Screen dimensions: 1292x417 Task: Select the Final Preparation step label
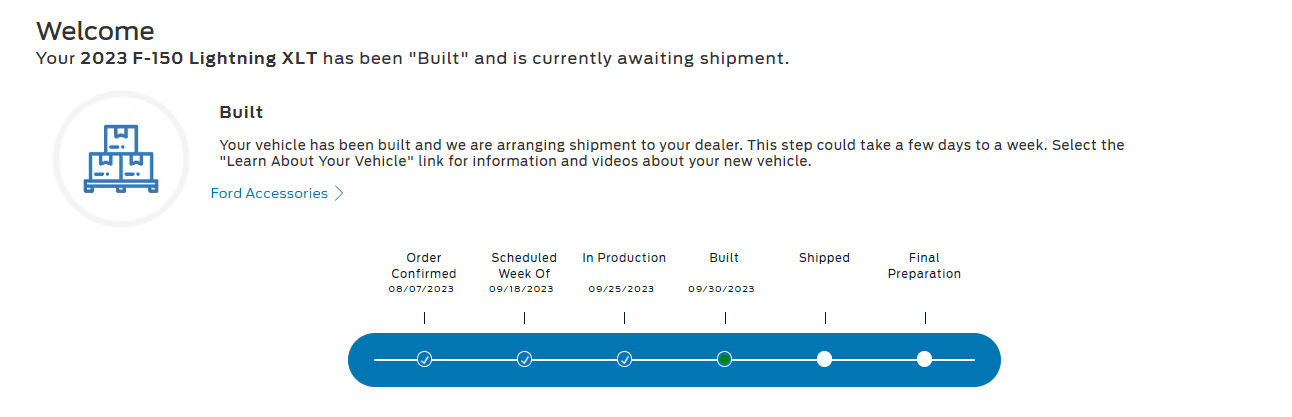924,265
